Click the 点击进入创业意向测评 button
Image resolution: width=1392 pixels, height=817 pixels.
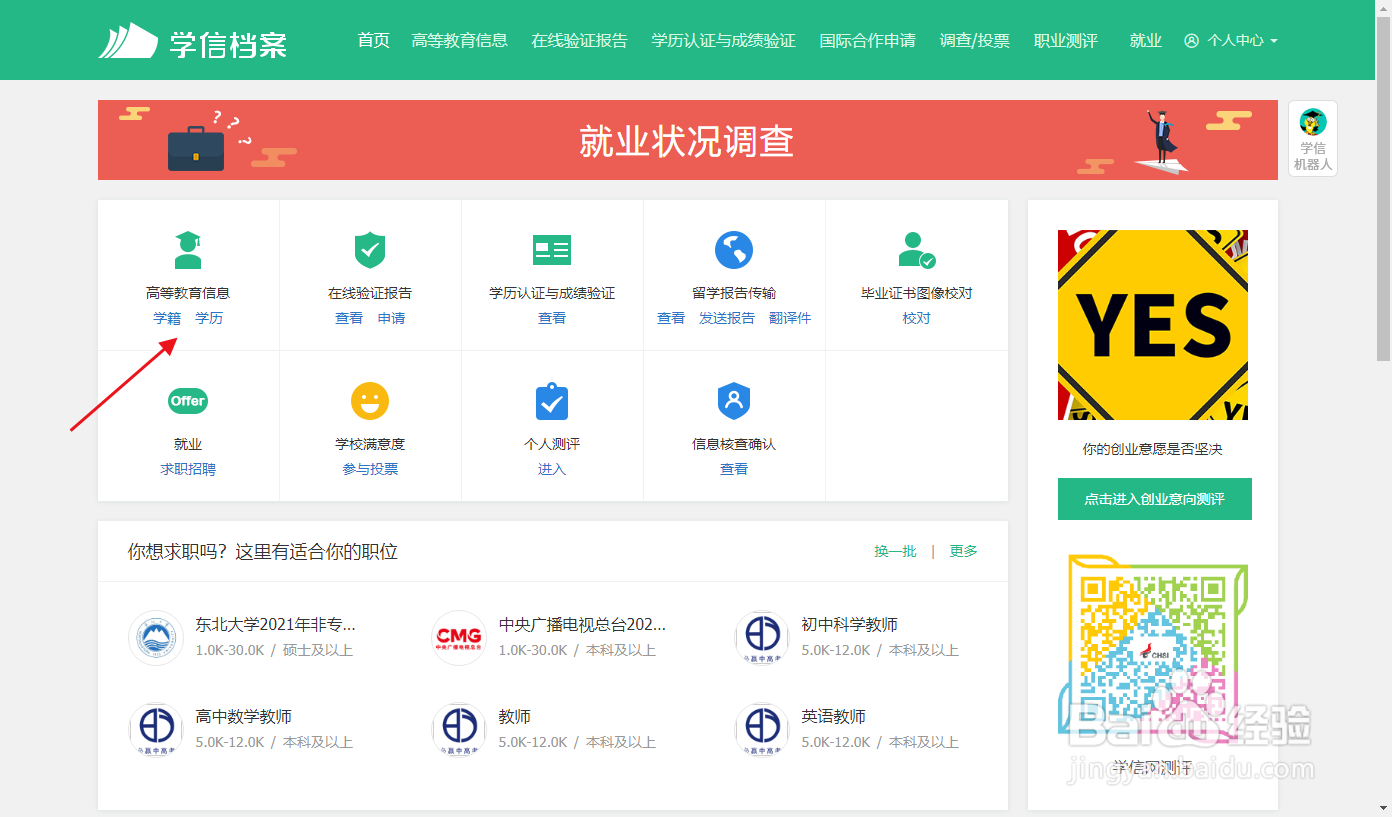pyautogui.click(x=1155, y=499)
